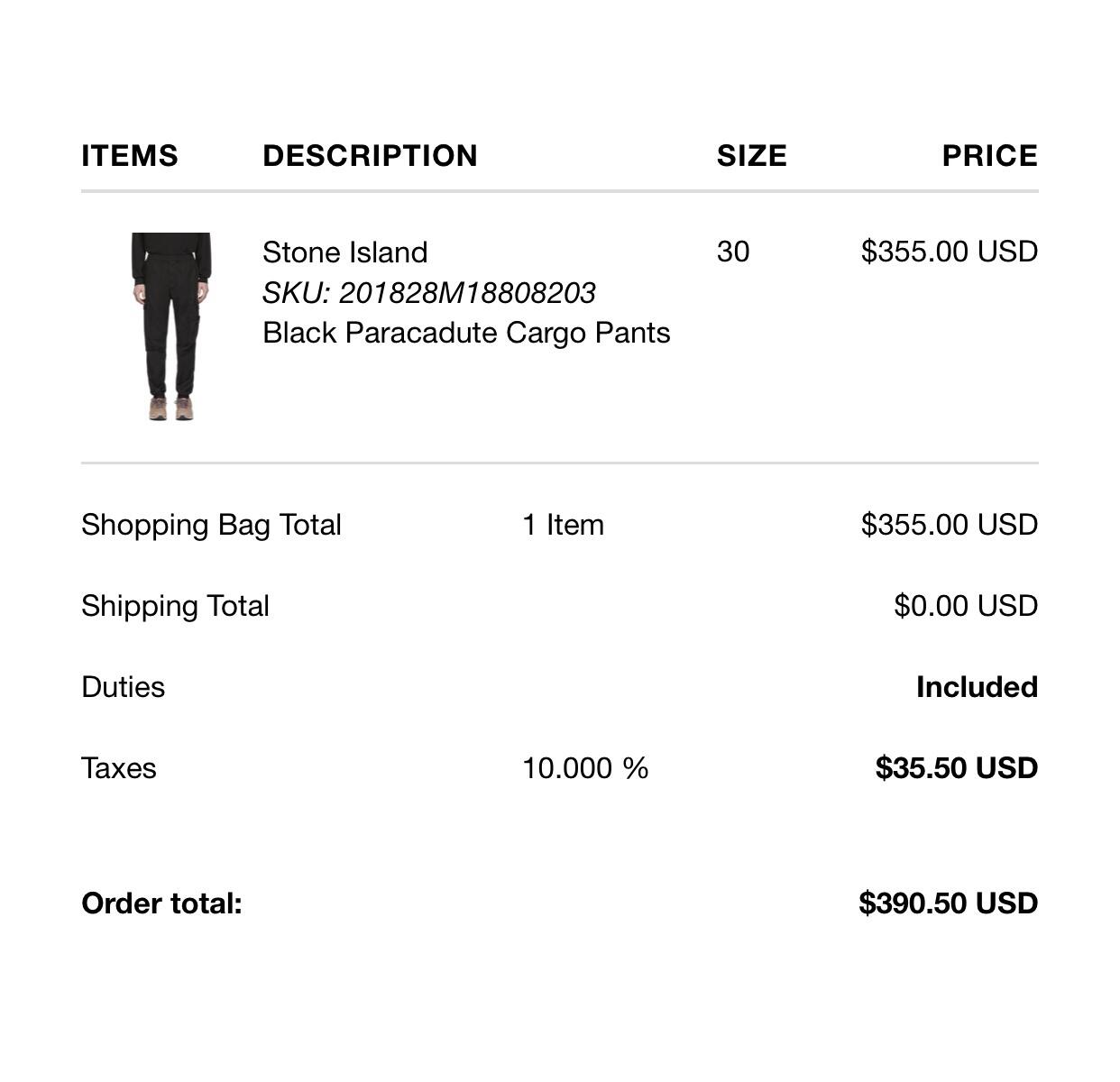Click the $0.00 USD shipping amount
The width and height of the screenshot is (1120, 1082).
click(965, 606)
